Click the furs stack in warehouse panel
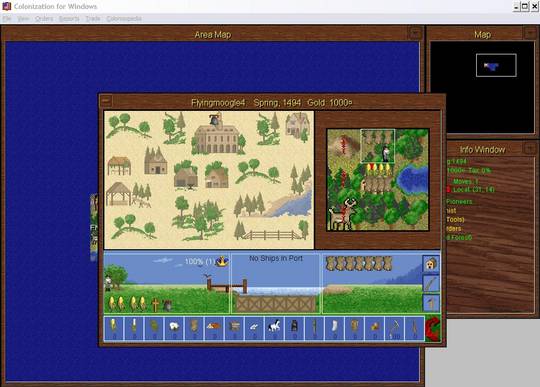 coord(359,263)
